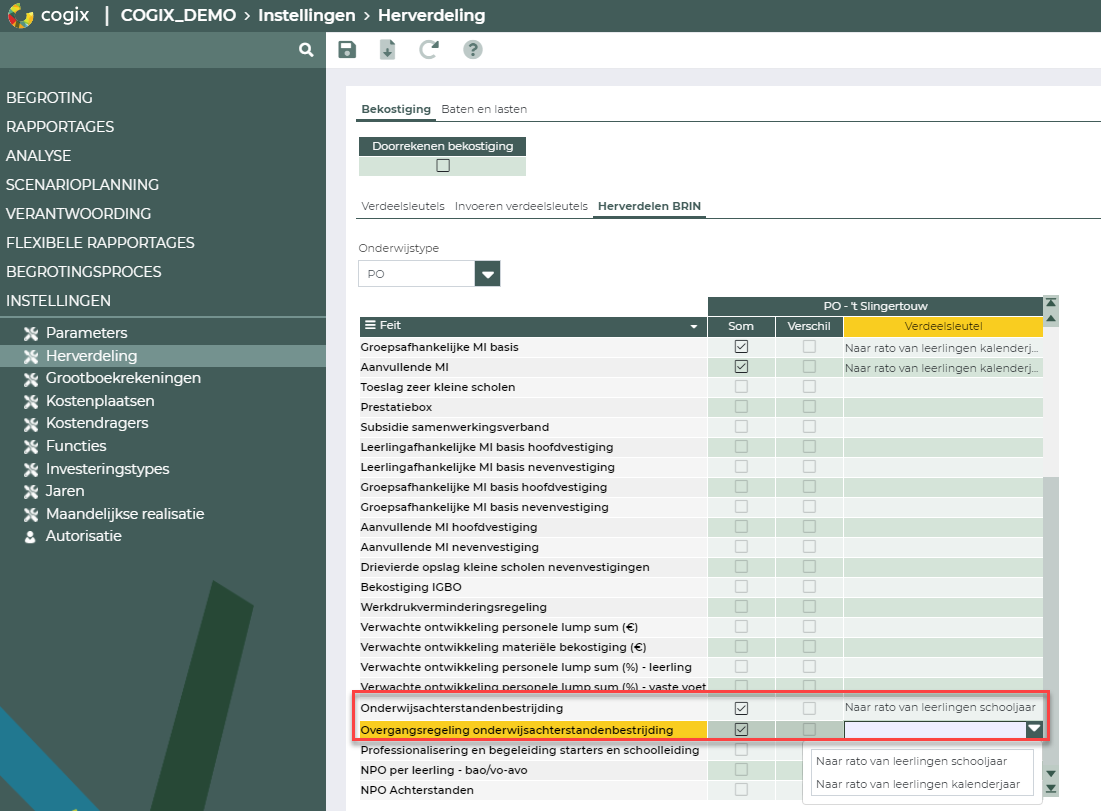This screenshot has width=1101, height=811.
Task: Click the wrench icon beside Herverdeling
Action: (31, 357)
